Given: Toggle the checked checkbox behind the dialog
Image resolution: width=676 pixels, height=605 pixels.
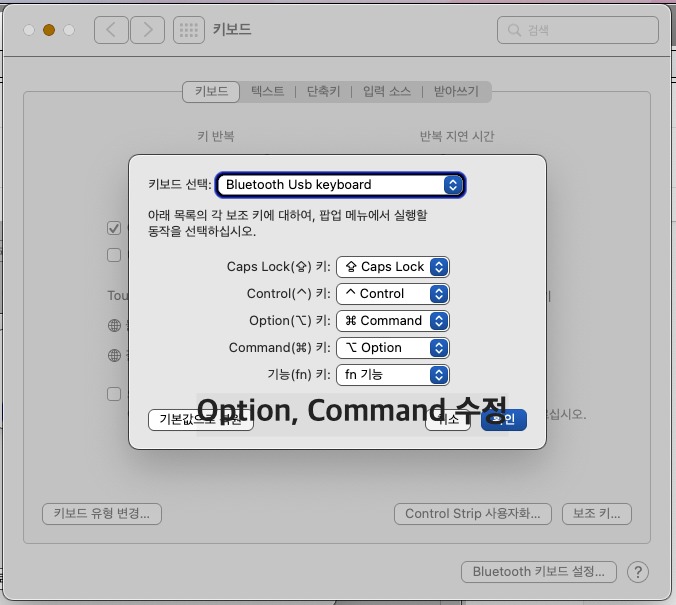Looking at the screenshot, I should (x=114, y=228).
